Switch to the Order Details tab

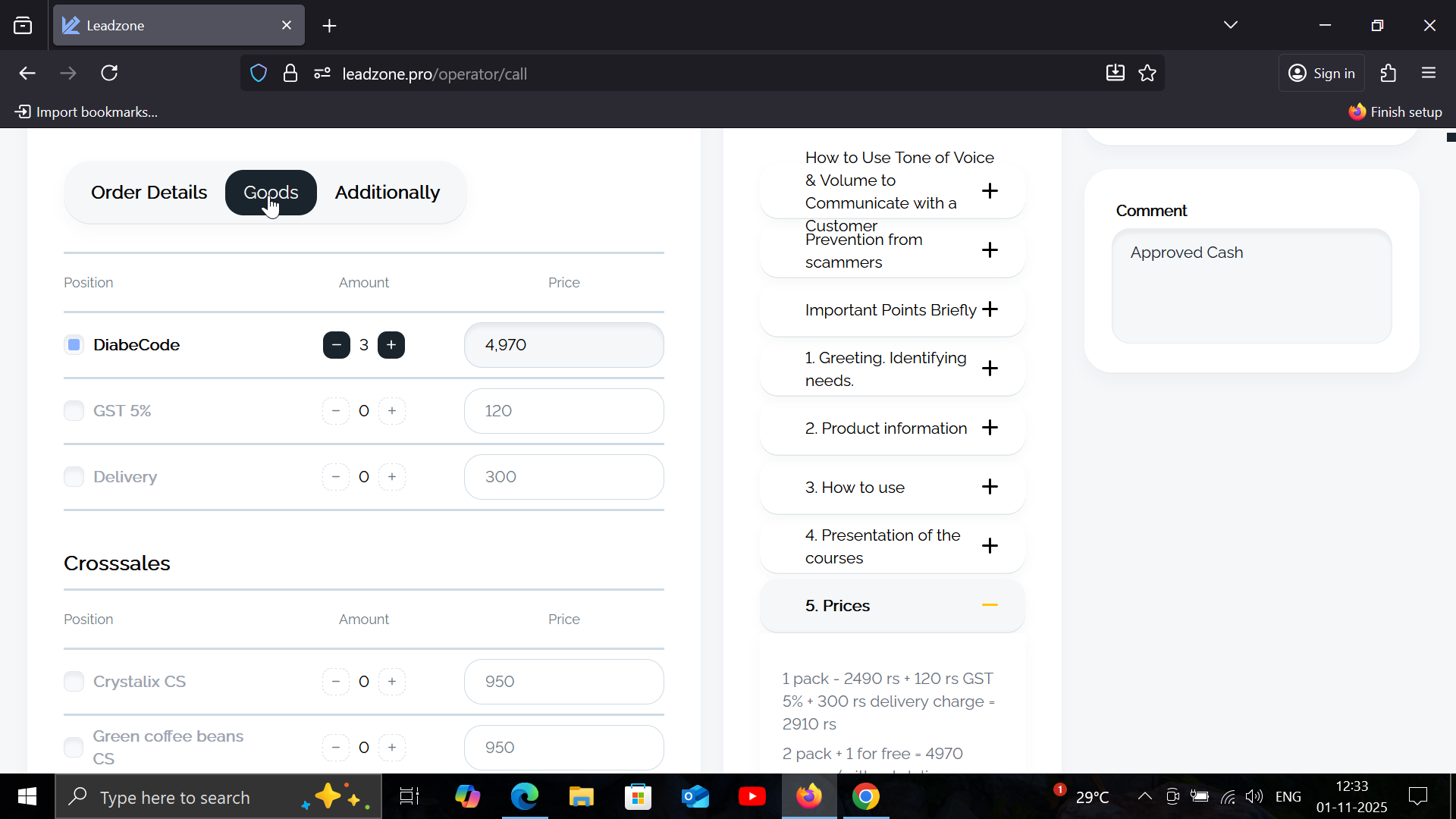tap(149, 193)
